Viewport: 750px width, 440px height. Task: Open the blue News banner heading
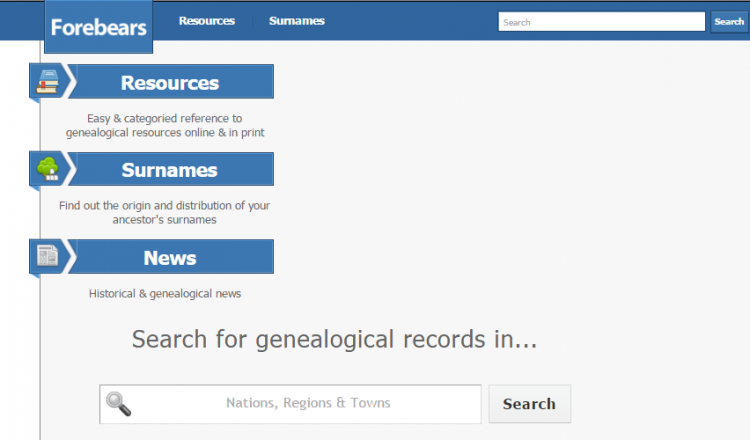pyautogui.click(x=170, y=258)
